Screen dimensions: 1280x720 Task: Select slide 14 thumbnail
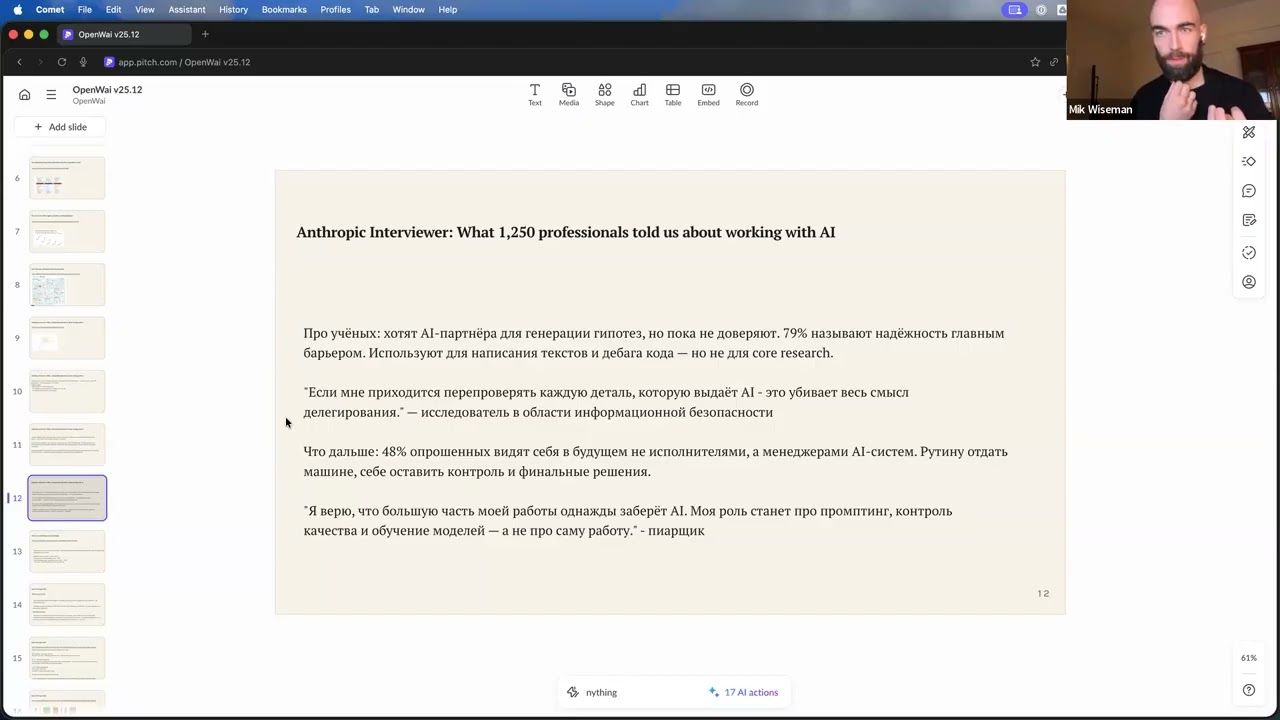point(67,605)
